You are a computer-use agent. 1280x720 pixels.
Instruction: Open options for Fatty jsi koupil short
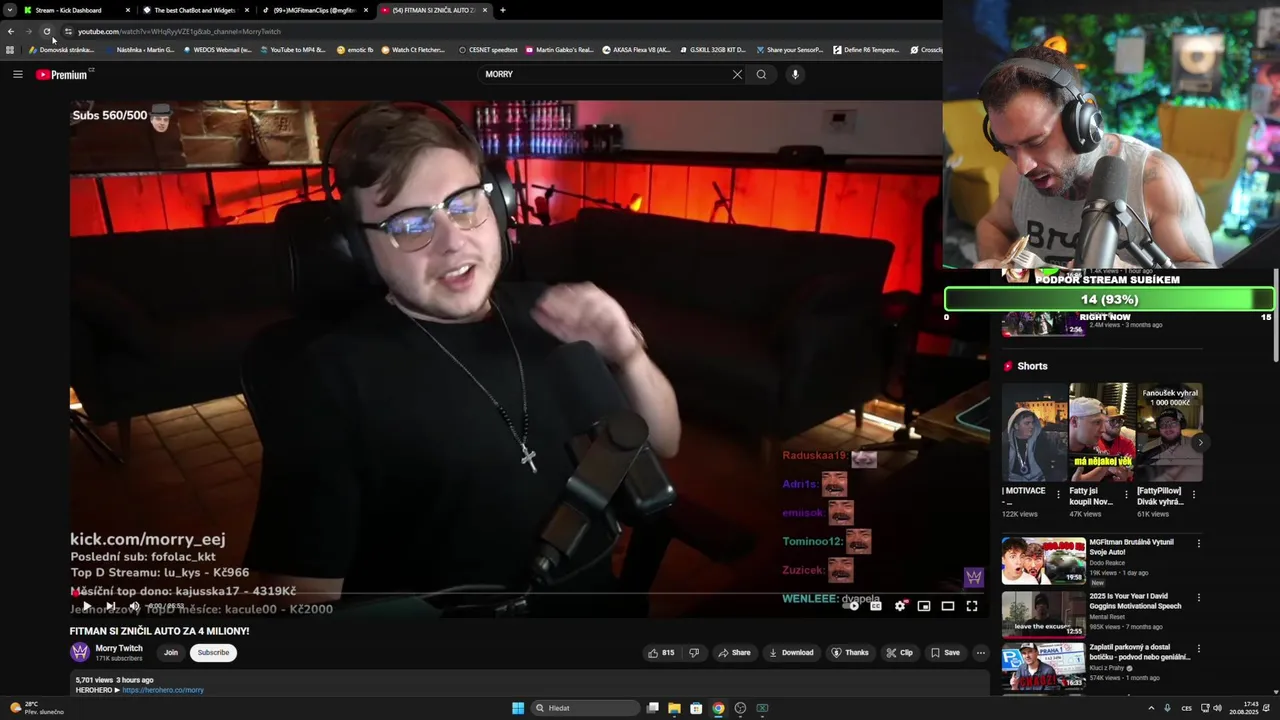point(1127,494)
